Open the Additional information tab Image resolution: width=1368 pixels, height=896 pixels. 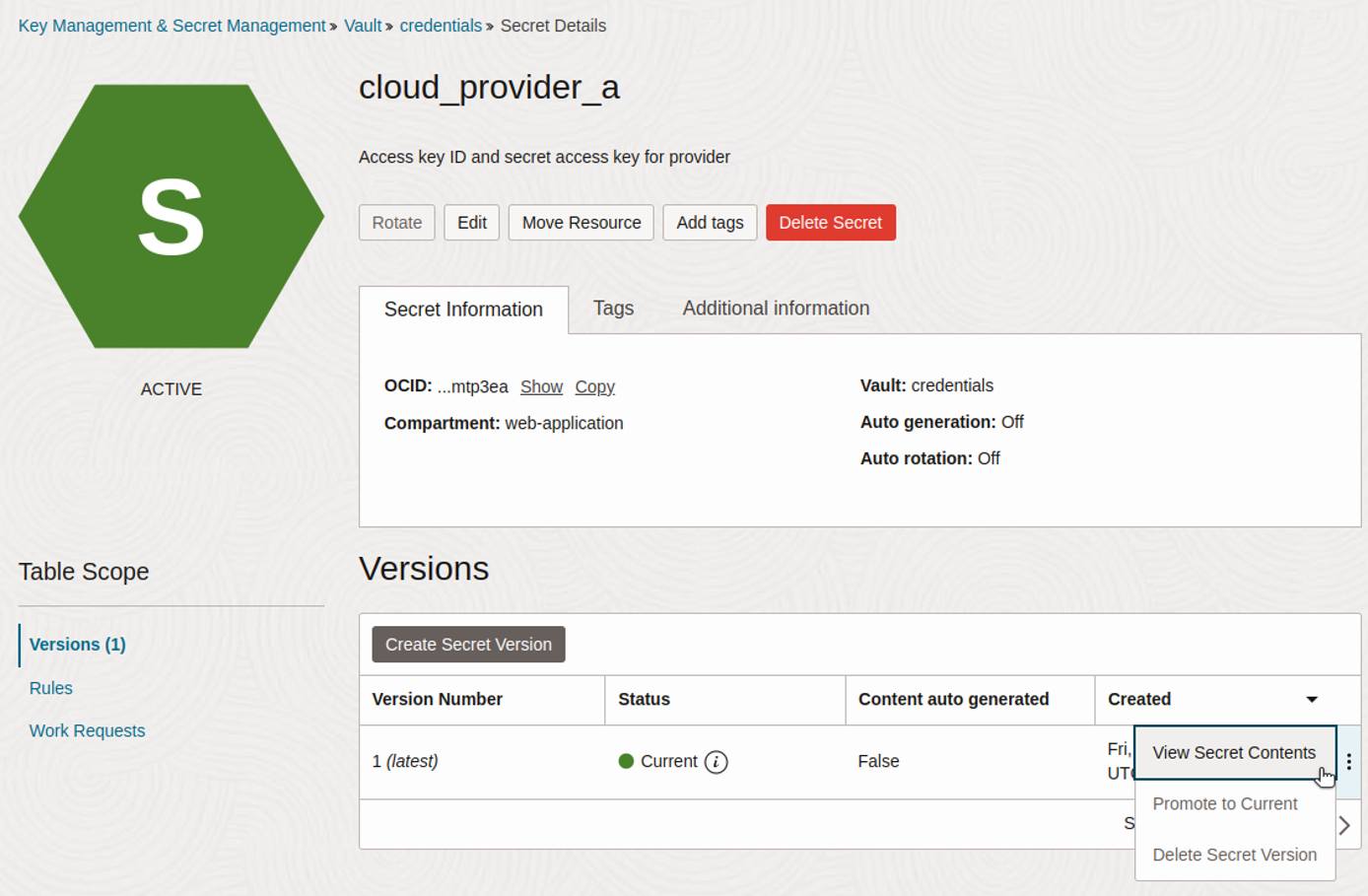tap(775, 308)
